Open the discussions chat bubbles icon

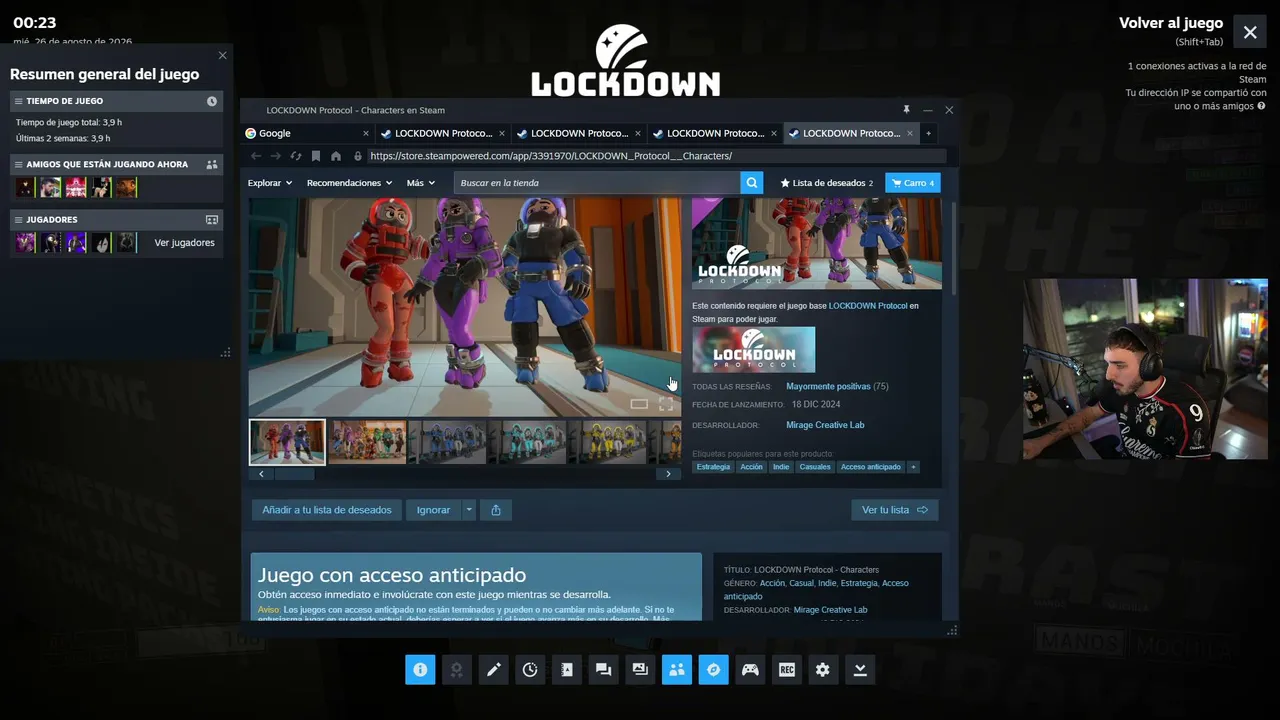pyautogui.click(x=603, y=670)
